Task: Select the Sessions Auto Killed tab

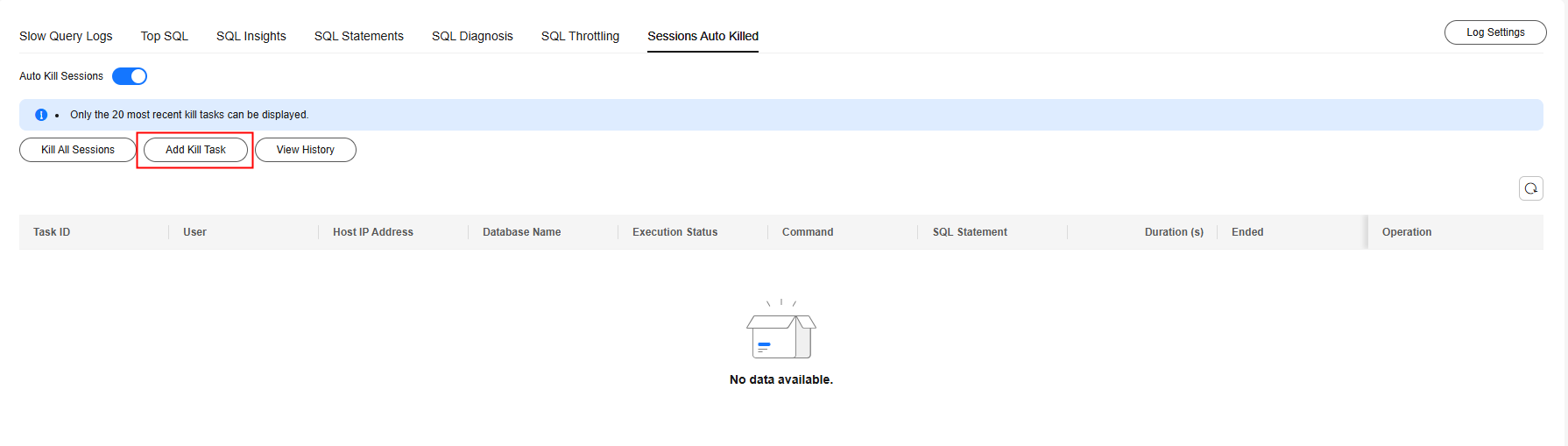Action: (x=703, y=36)
